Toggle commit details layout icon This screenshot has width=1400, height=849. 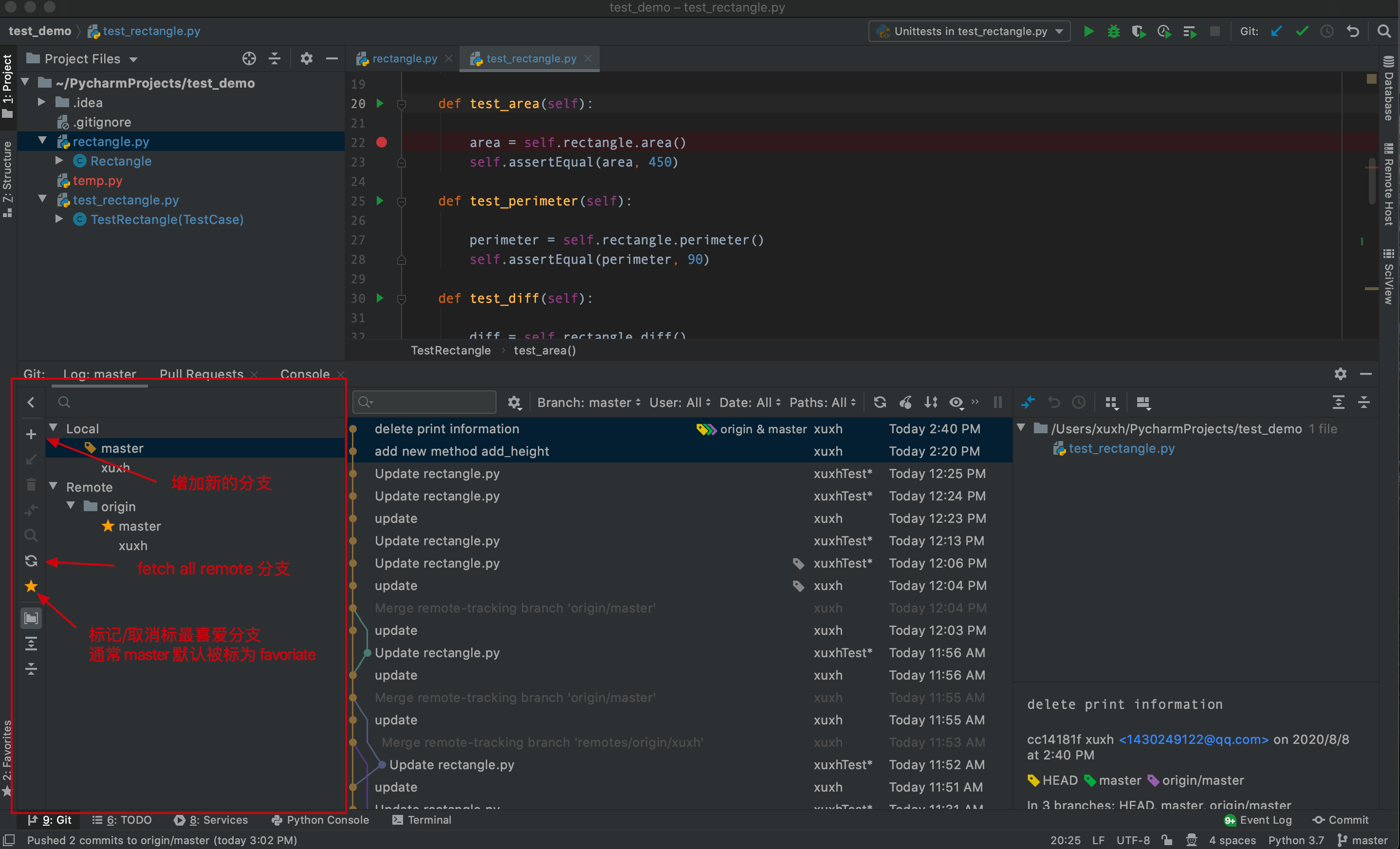(x=1143, y=402)
